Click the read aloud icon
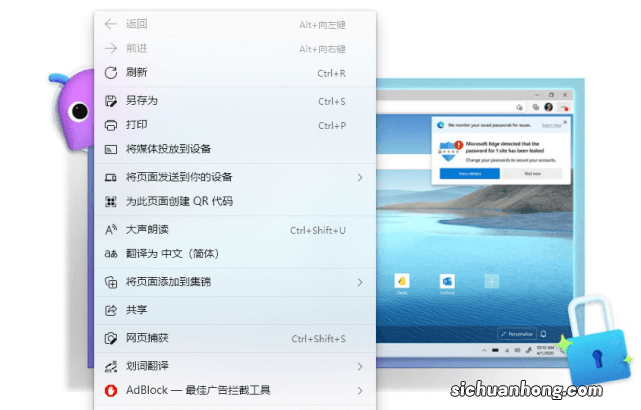 111,230
